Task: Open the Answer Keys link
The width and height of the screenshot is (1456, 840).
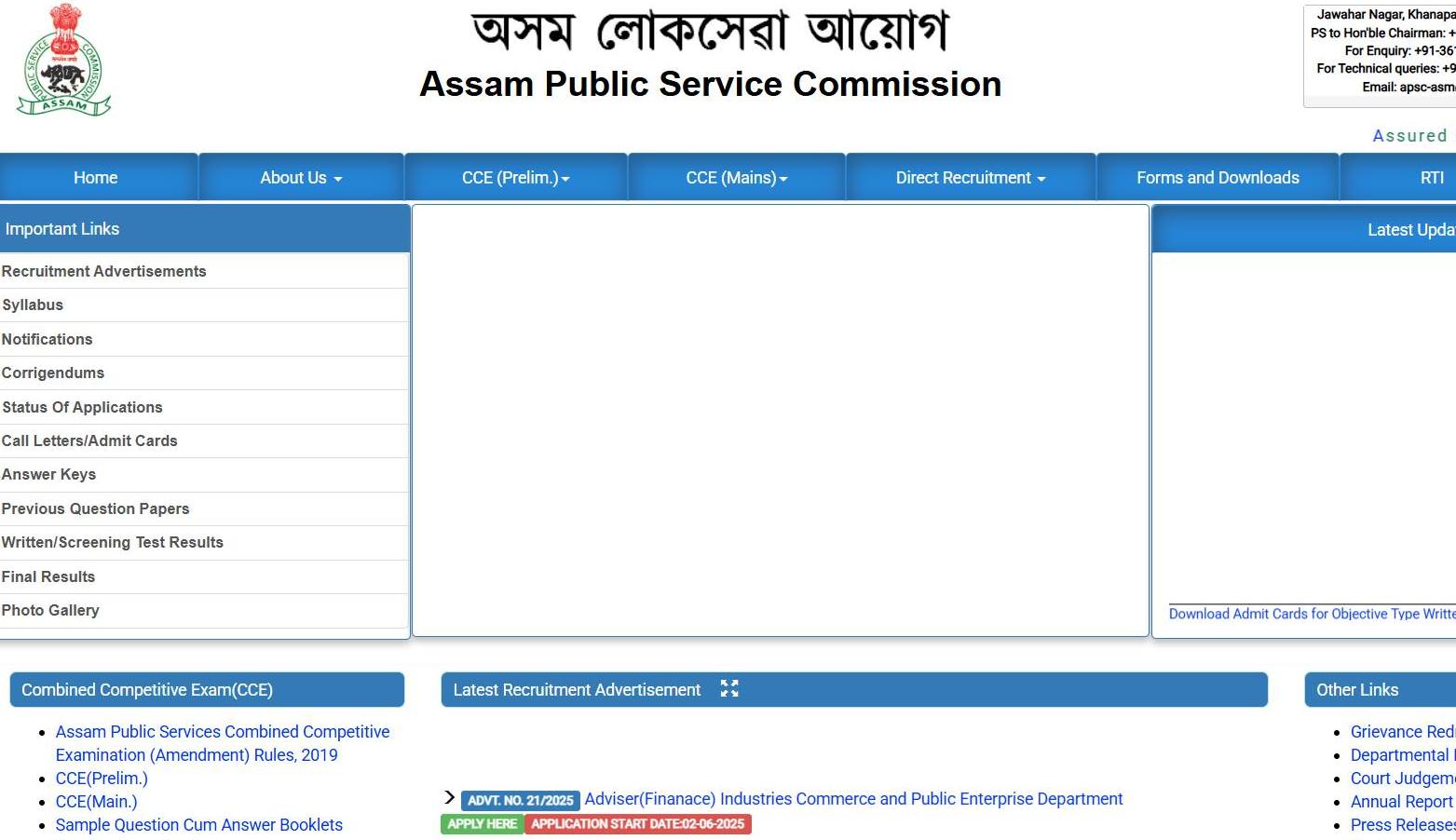Action: [48, 474]
